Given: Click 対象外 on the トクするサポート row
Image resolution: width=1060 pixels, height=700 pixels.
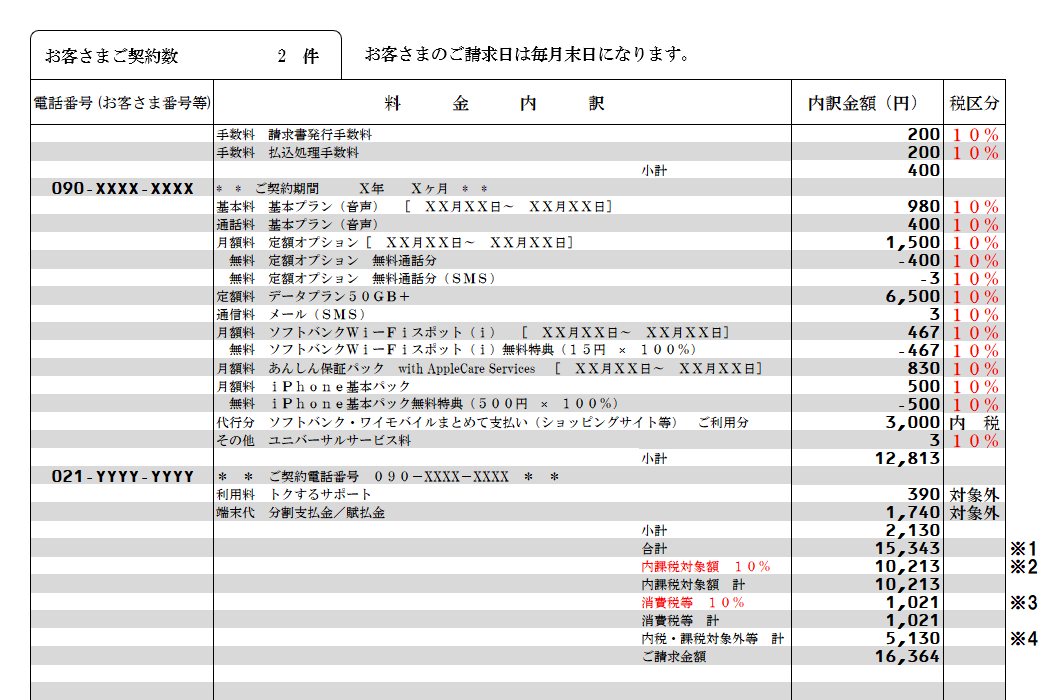Looking at the screenshot, I should pos(974,495).
